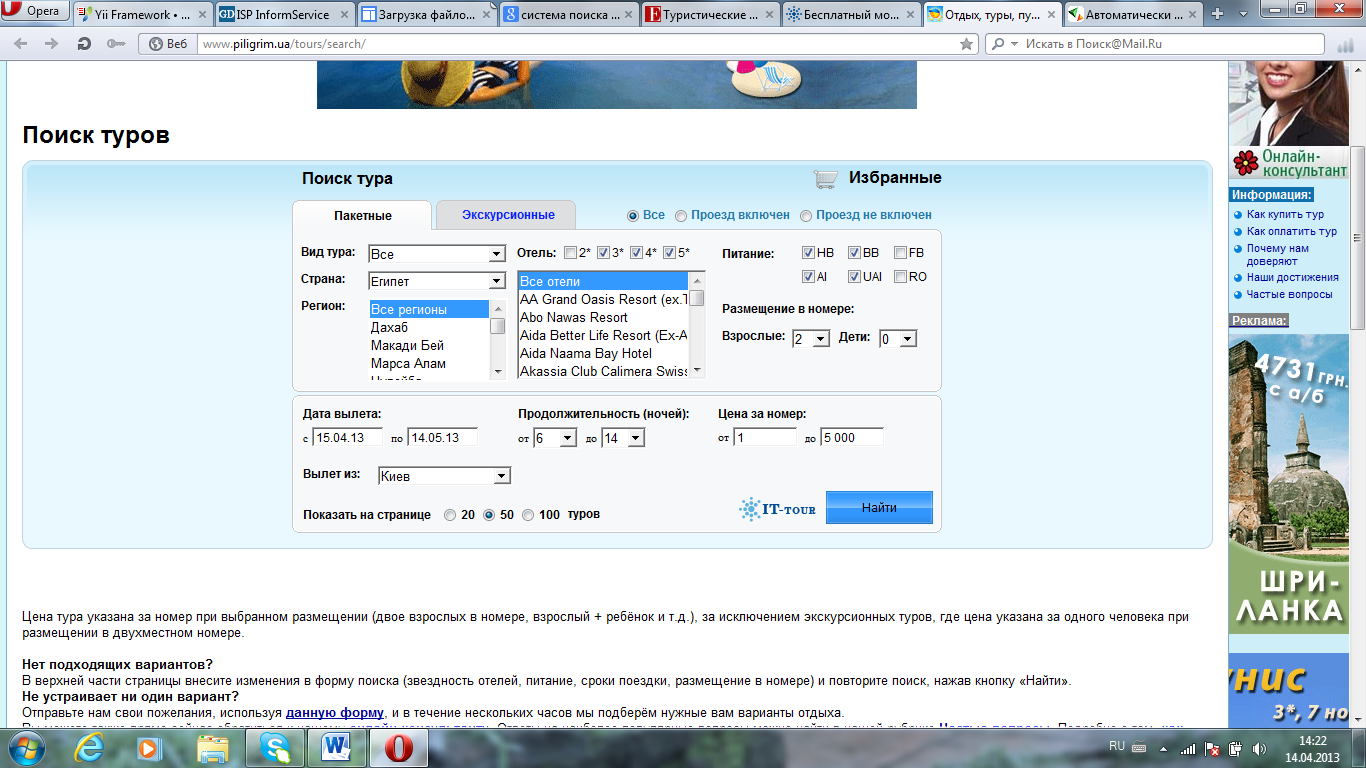Click the IT-tour logo
The image size is (1366, 768).
tap(778, 509)
